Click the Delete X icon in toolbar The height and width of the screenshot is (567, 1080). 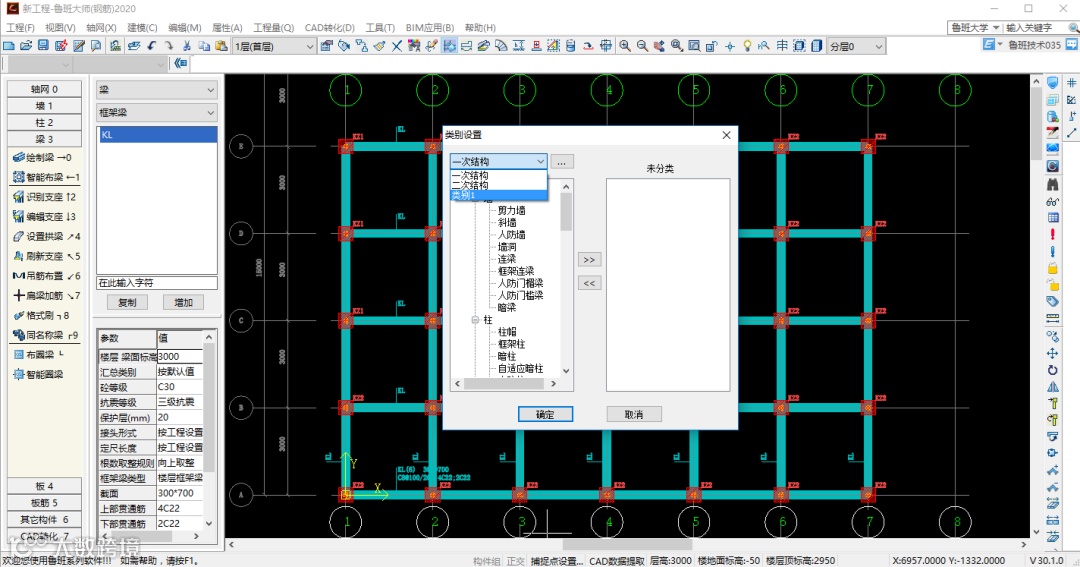[397, 46]
